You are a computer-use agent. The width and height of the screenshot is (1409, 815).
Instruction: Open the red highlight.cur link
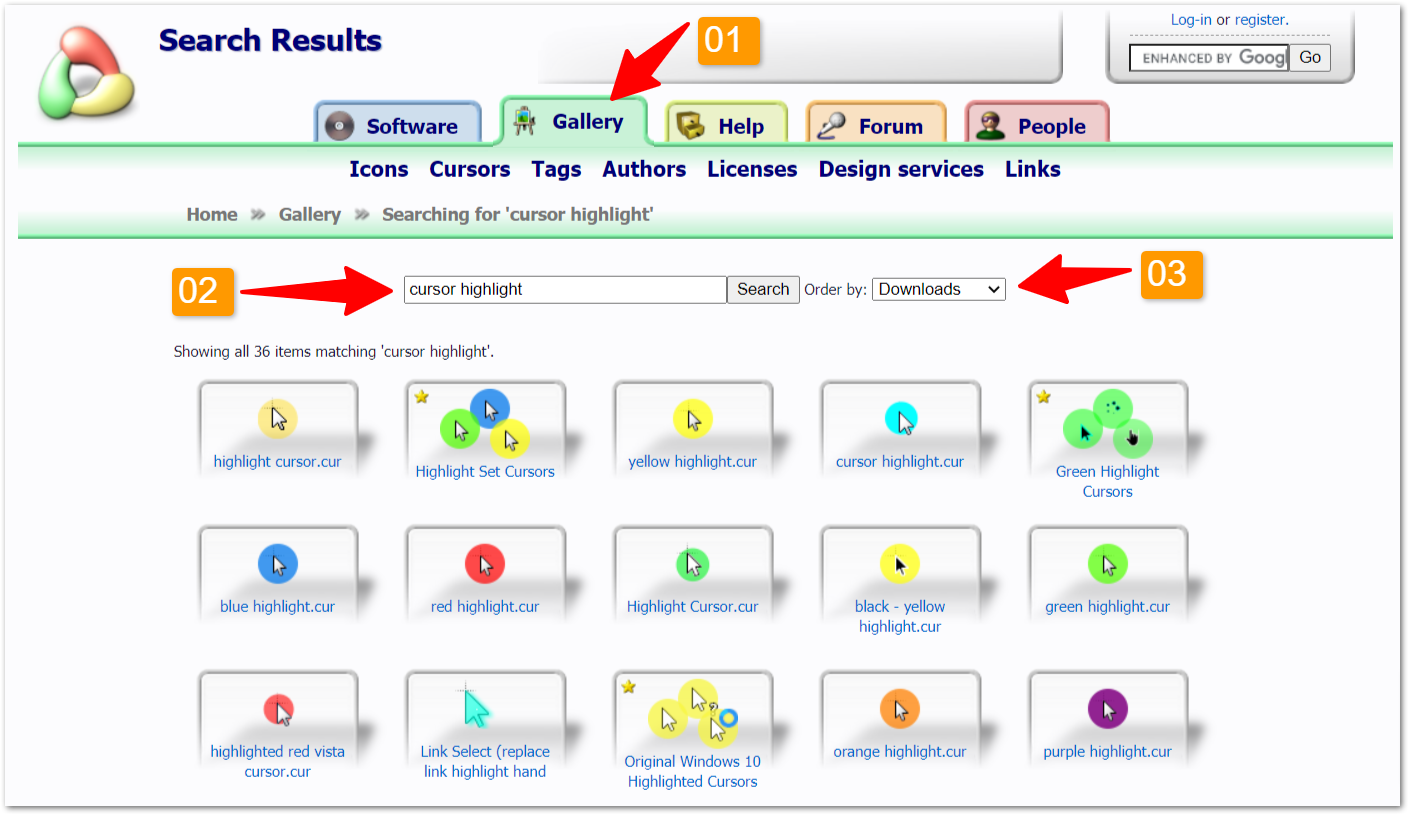485,607
